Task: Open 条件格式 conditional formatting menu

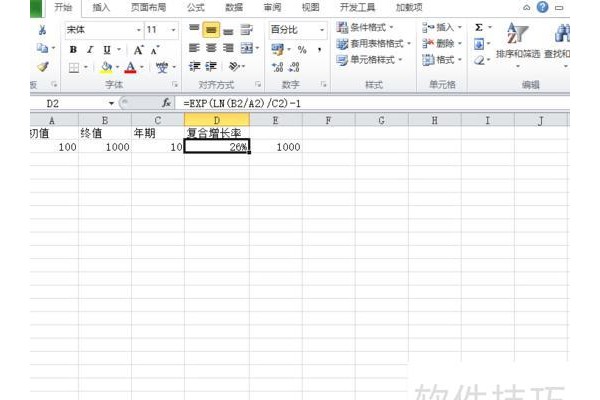Action: [365, 27]
